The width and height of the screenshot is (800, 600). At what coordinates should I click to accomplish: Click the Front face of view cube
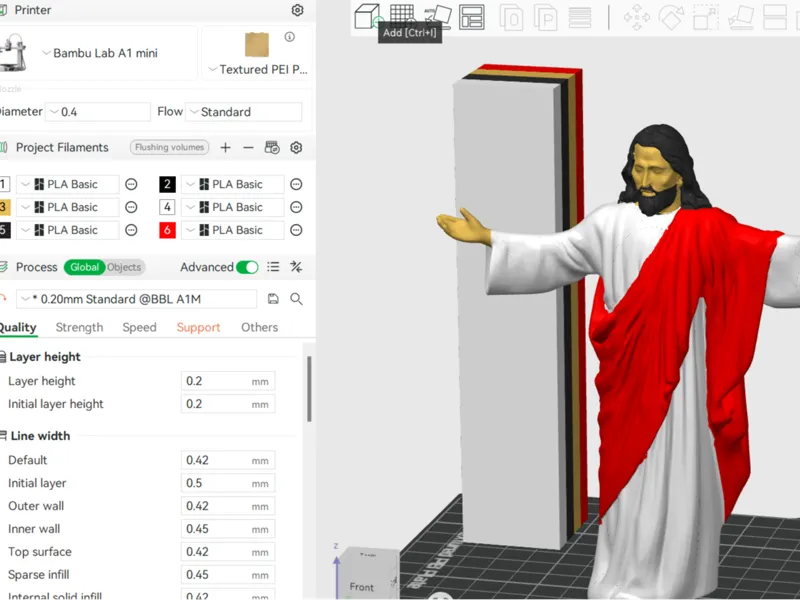pyautogui.click(x=362, y=587)
